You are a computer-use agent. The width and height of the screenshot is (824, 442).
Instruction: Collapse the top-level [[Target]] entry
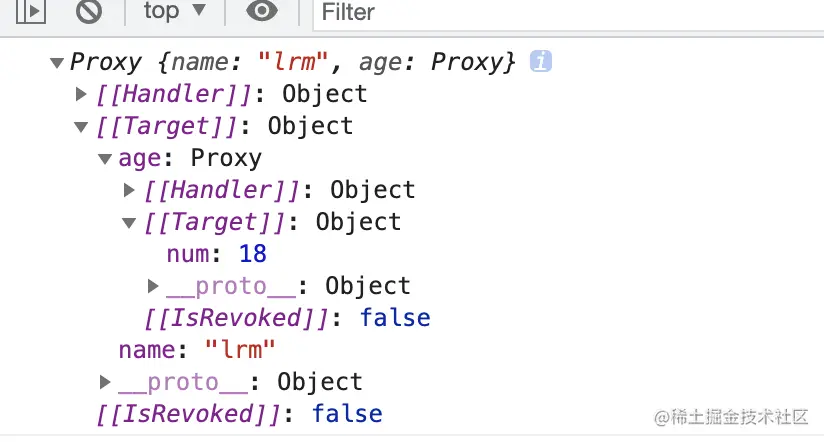(82, 127)
